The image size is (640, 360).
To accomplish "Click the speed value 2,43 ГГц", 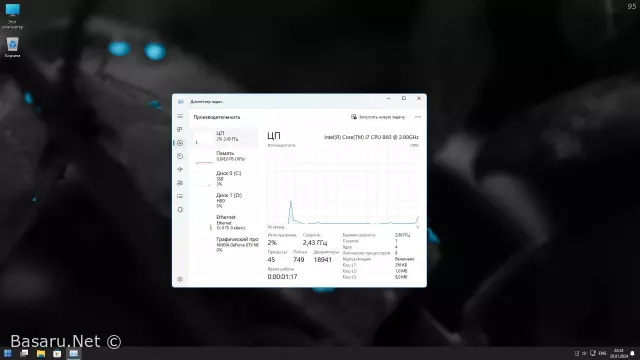I will tap(315, 243).
